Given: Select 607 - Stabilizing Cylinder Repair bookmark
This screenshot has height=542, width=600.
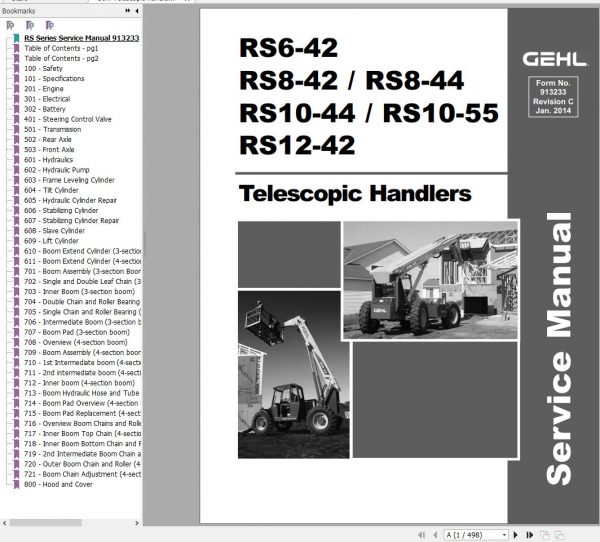Looking at the screenshot, I should [72, 220].
